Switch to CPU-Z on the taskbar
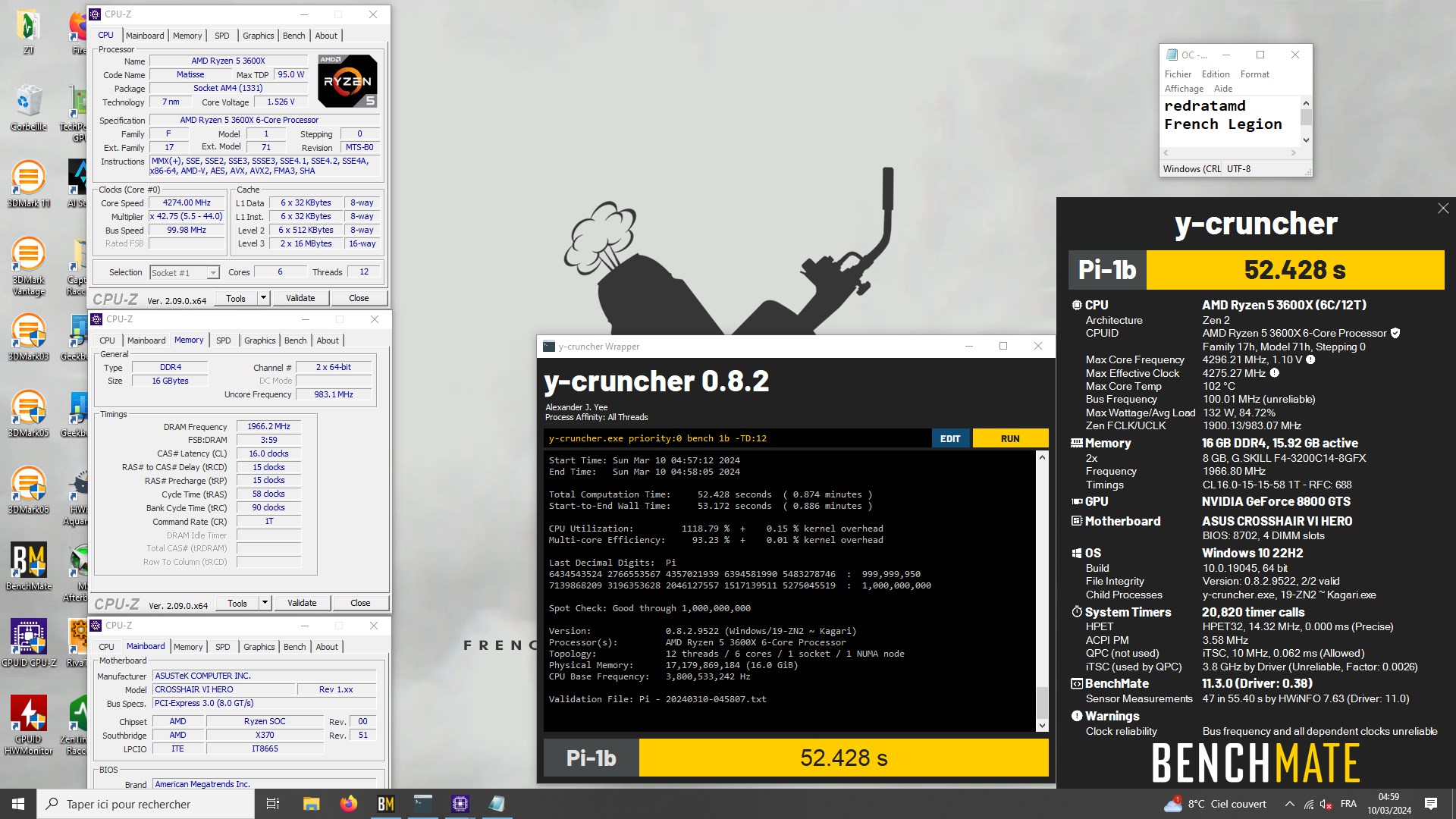Viewport: 1456px width, 819px height. 460,804
